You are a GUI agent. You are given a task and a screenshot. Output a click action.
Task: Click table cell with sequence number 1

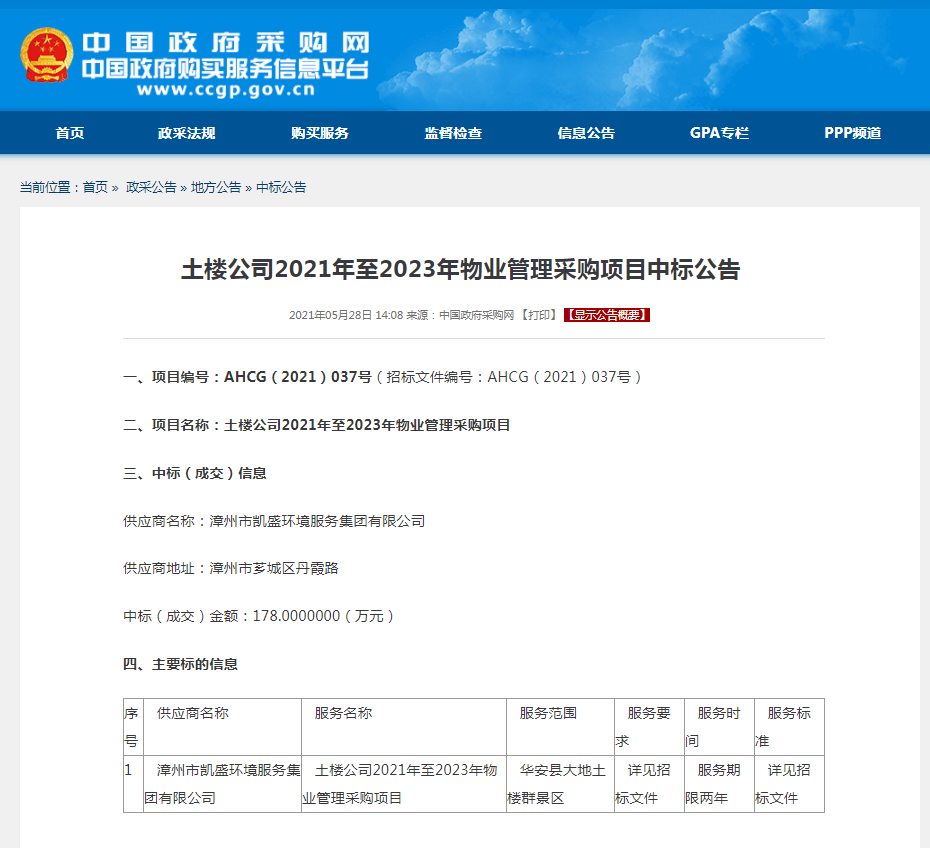point(133,784)
